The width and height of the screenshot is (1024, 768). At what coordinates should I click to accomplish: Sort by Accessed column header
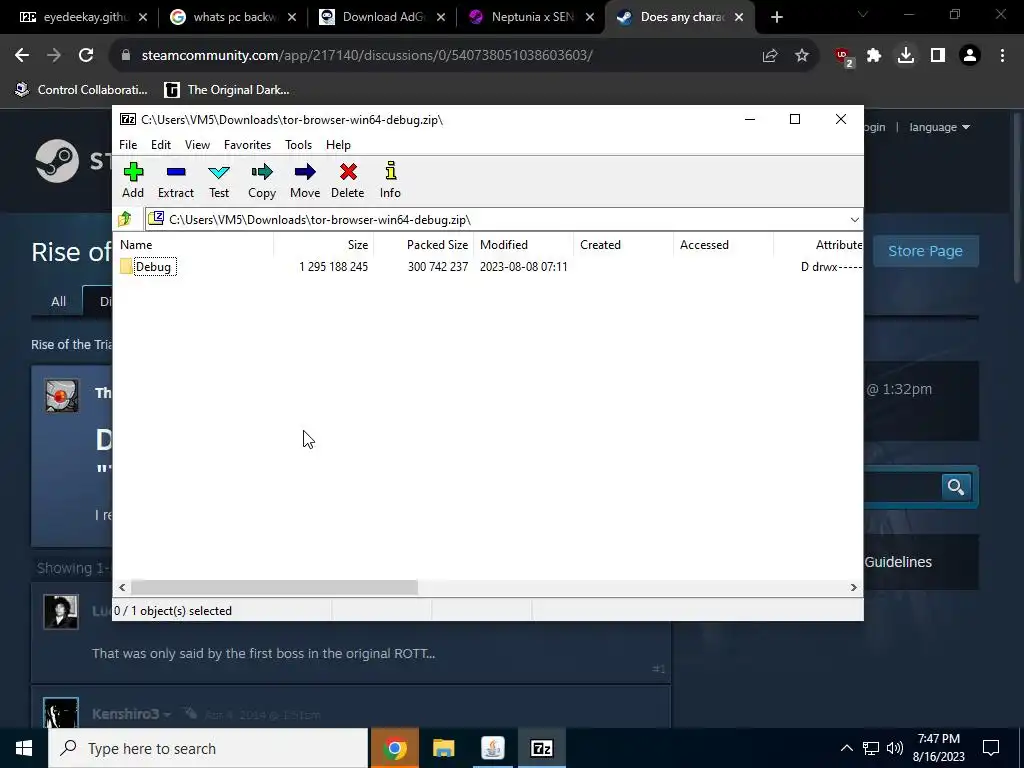click(x=724, y=245)
